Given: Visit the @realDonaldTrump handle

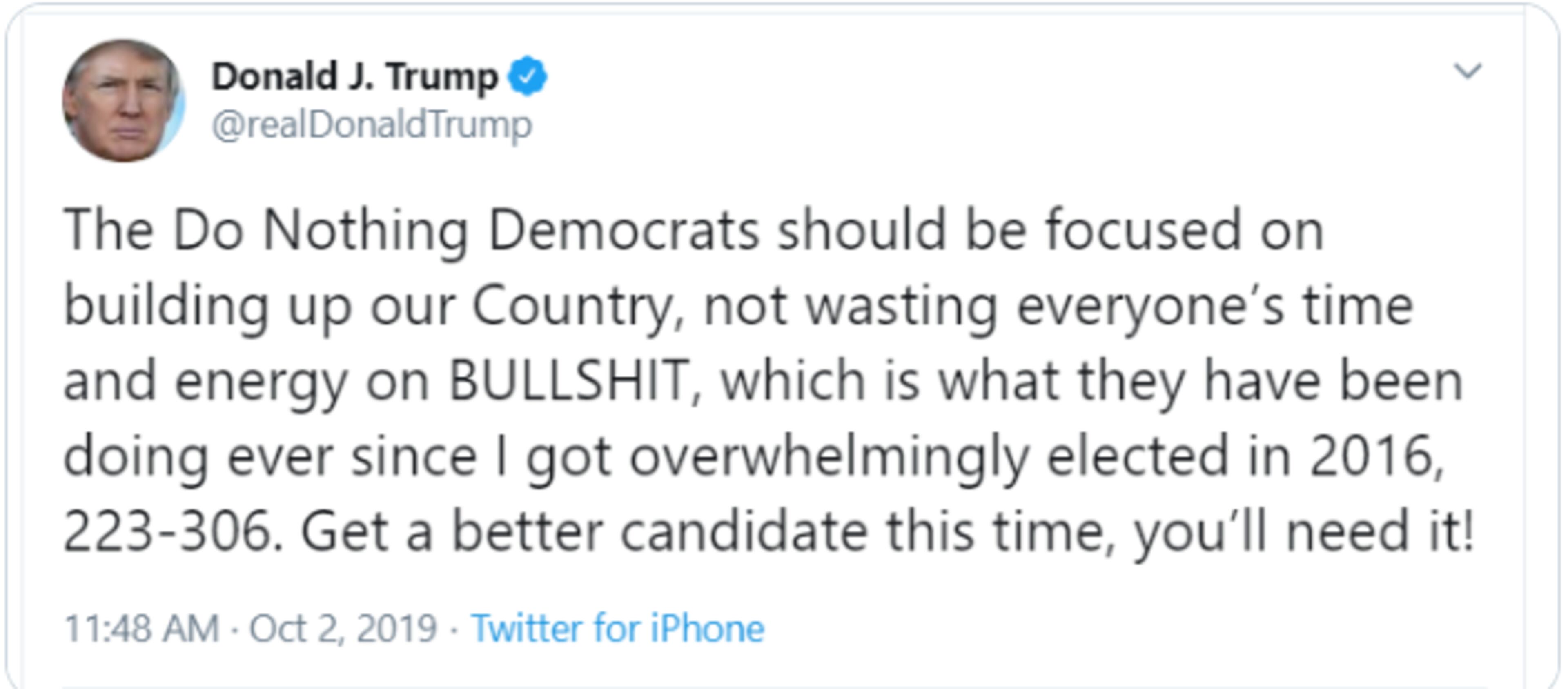Looking at the screenshot, I should (372, 125).
